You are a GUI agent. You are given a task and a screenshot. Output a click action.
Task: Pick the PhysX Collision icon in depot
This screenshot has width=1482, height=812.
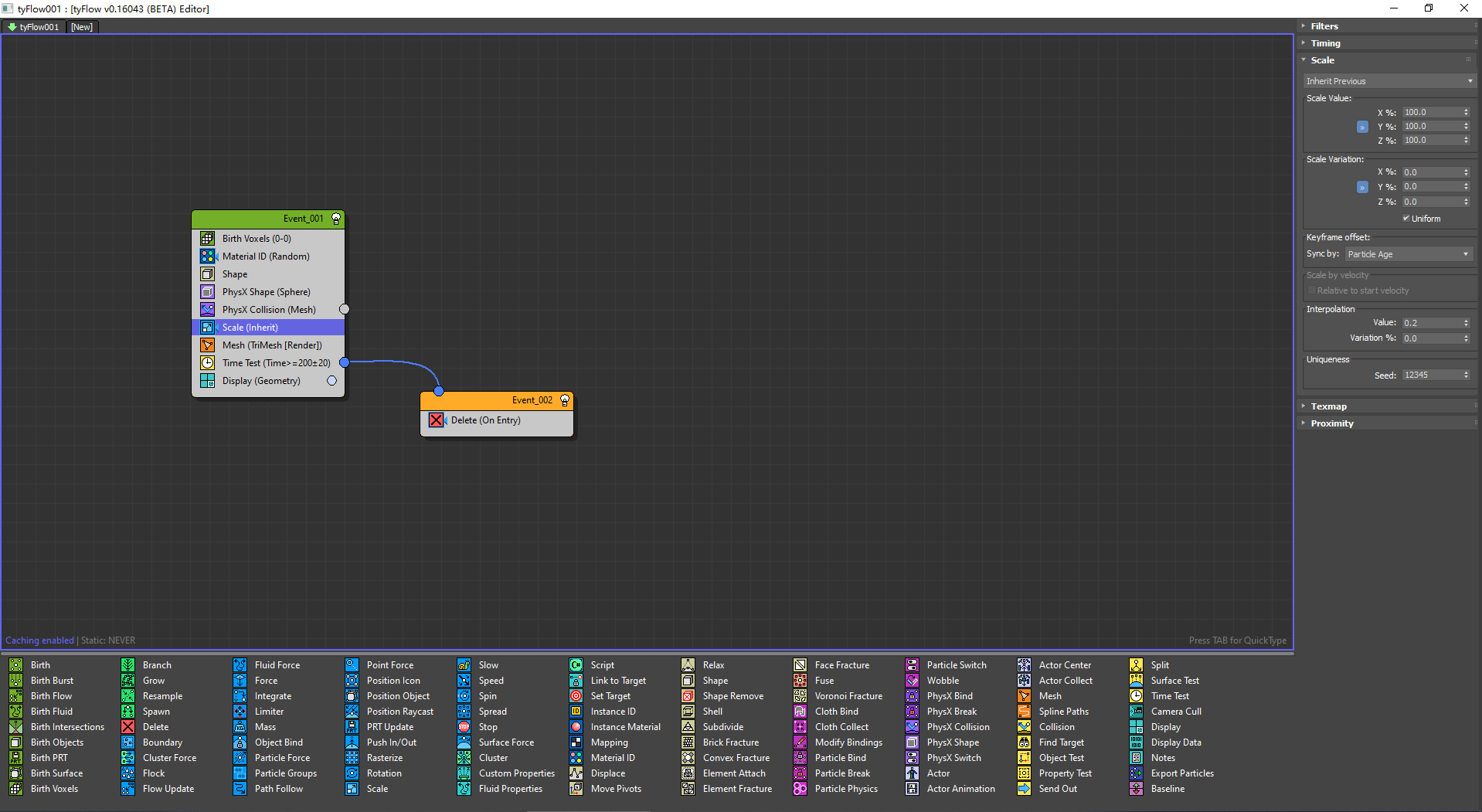click(912, 727)
